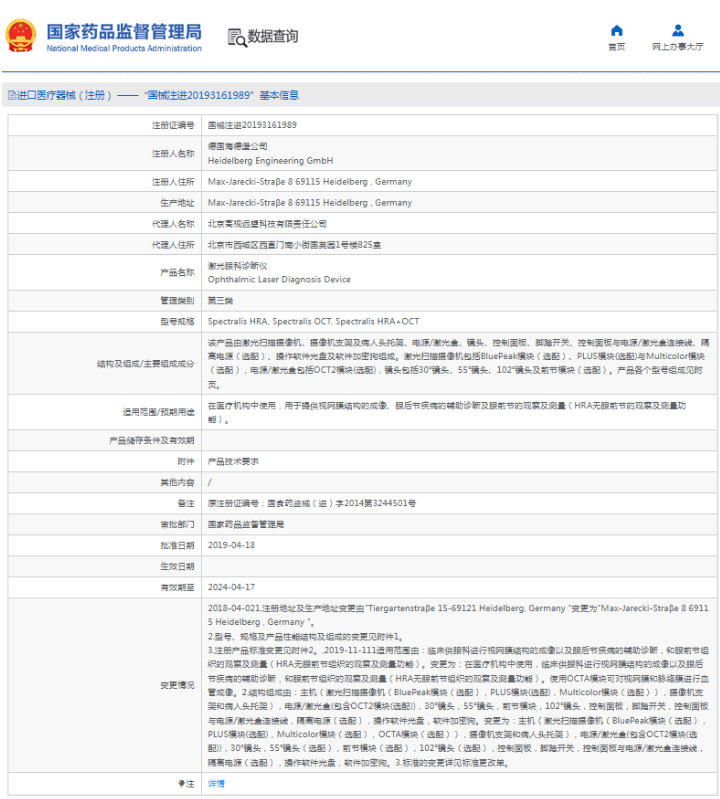Click the 适用范围/预期用途 description text

point(447,412)
